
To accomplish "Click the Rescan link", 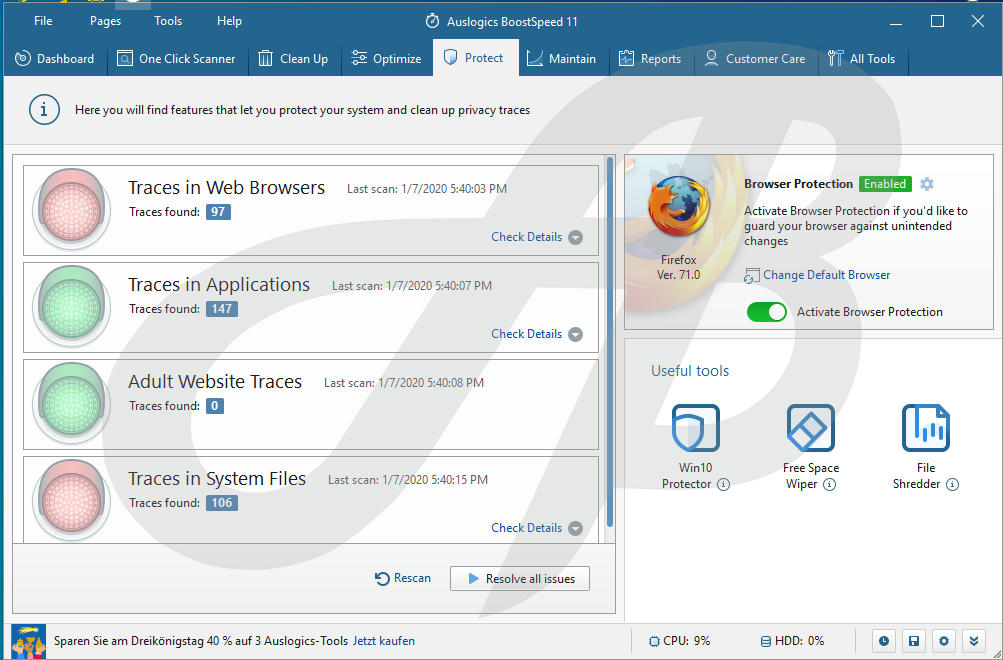I will (x=403, y=578).
